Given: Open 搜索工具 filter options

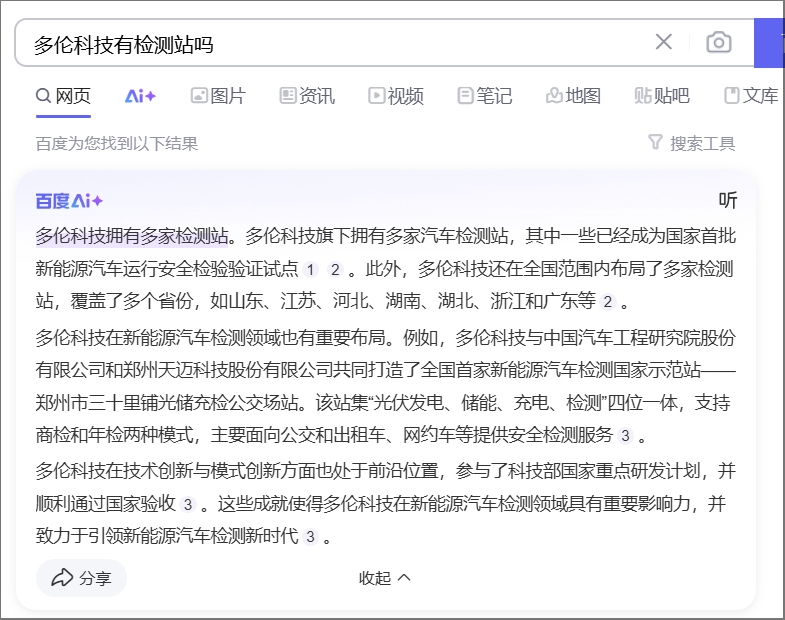Looking at the screenshot, I should pos(691,143).
